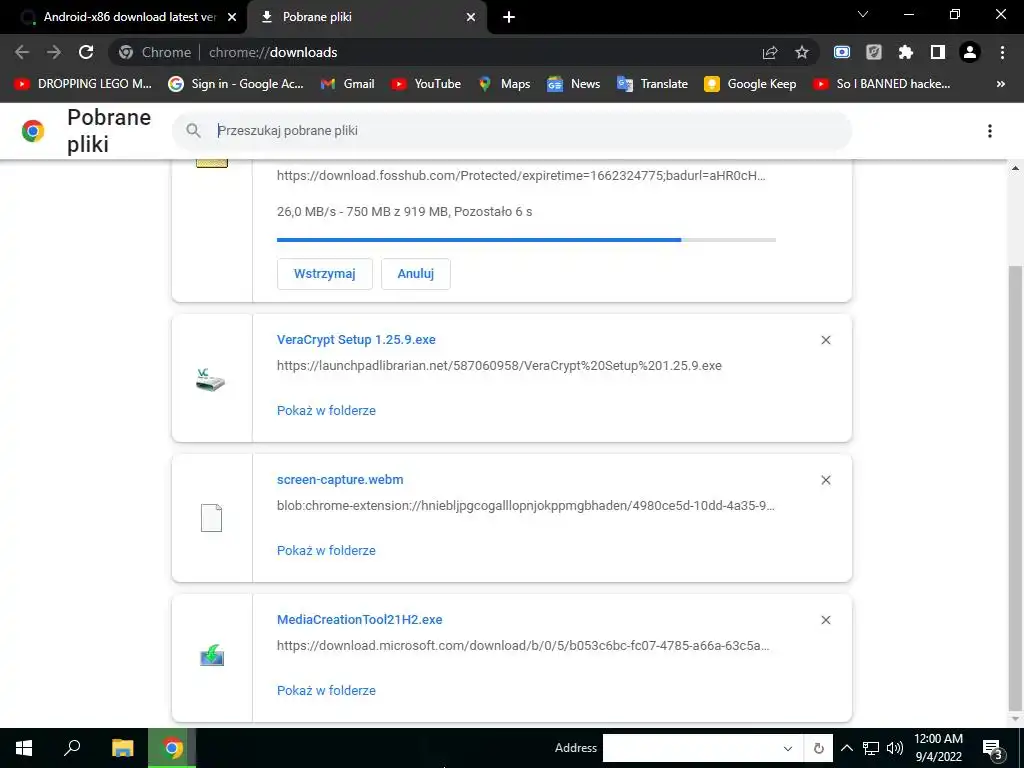Click the browser forward arrow
Screen dimensions: 1024x768
click(x=54, y=52)
